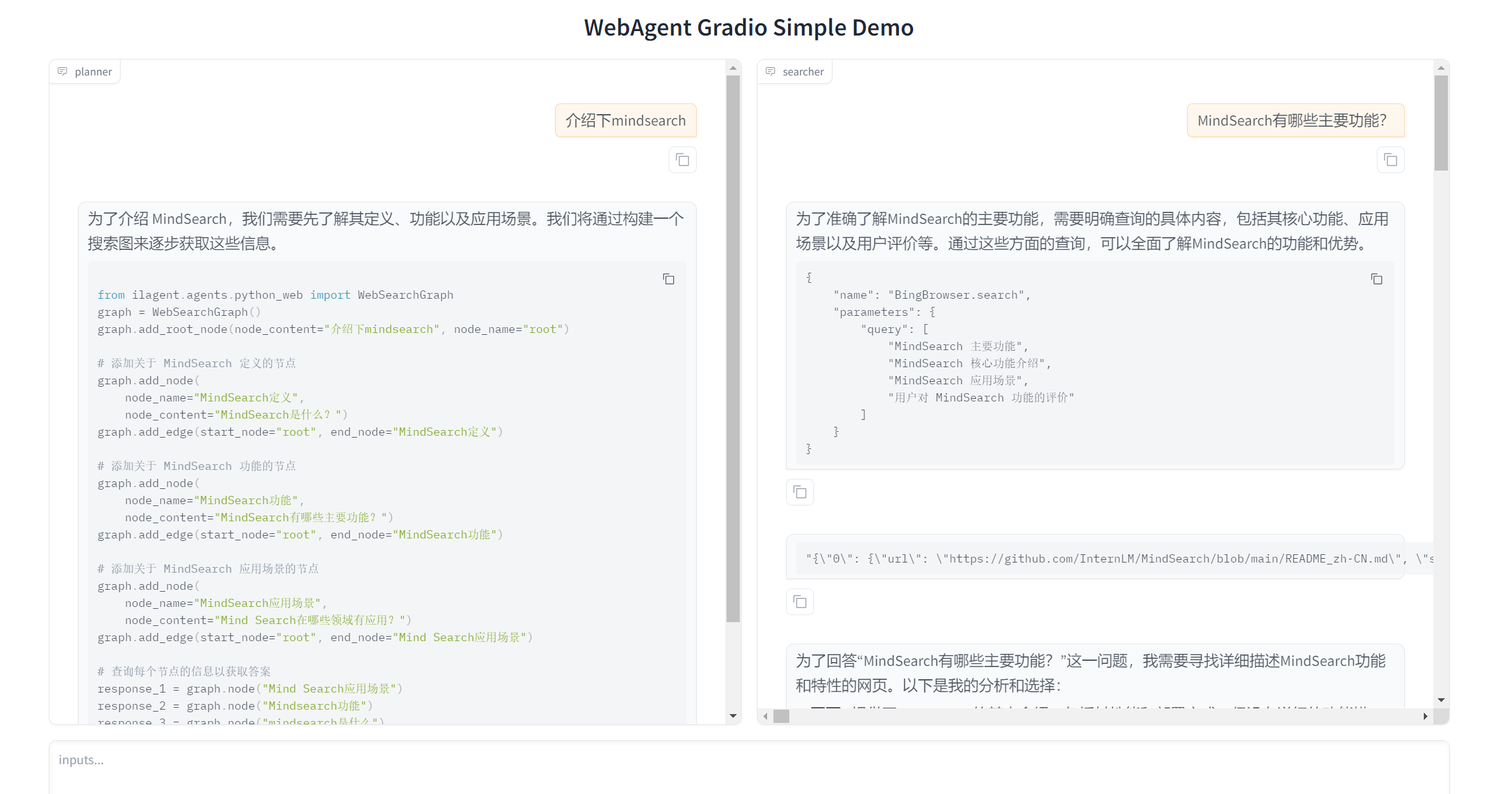Image resolution: width=1512 pixels, height=794 pixels.
Task: Select the planner panel label
Action: click(x=93, y=72)
